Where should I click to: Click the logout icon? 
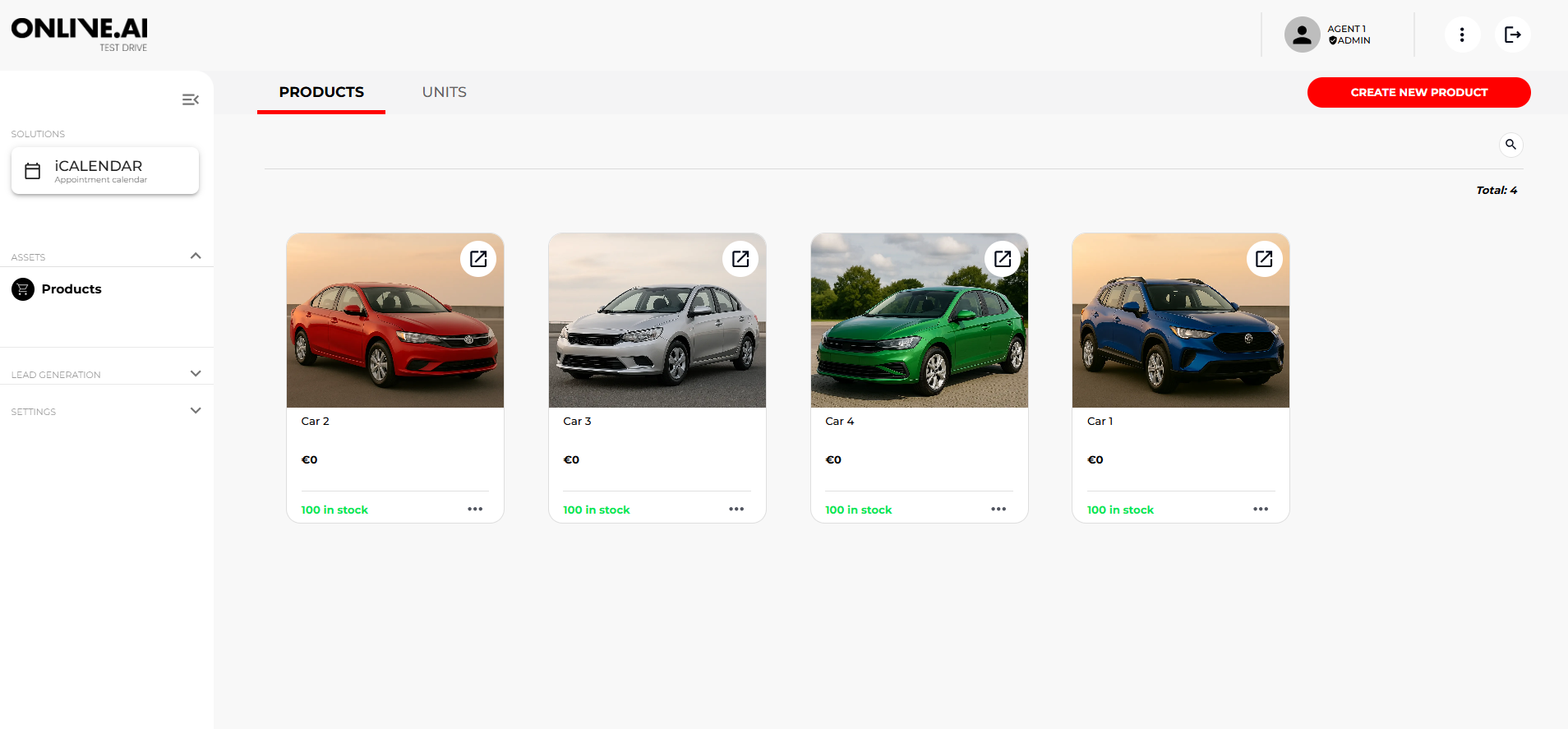[x=1512, y=35]
